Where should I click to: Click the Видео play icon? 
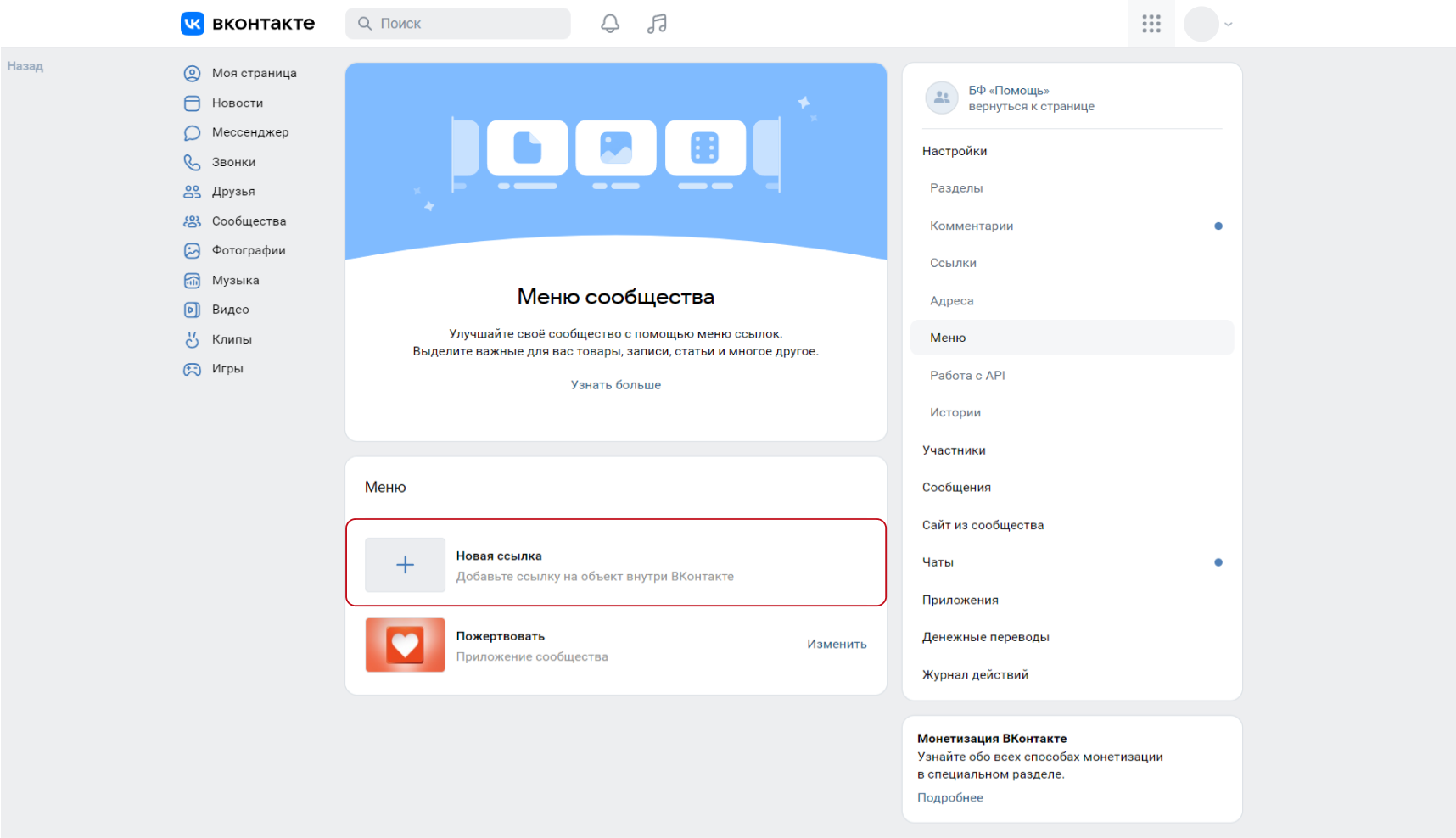pyautogui.click(x=193, y=310)
